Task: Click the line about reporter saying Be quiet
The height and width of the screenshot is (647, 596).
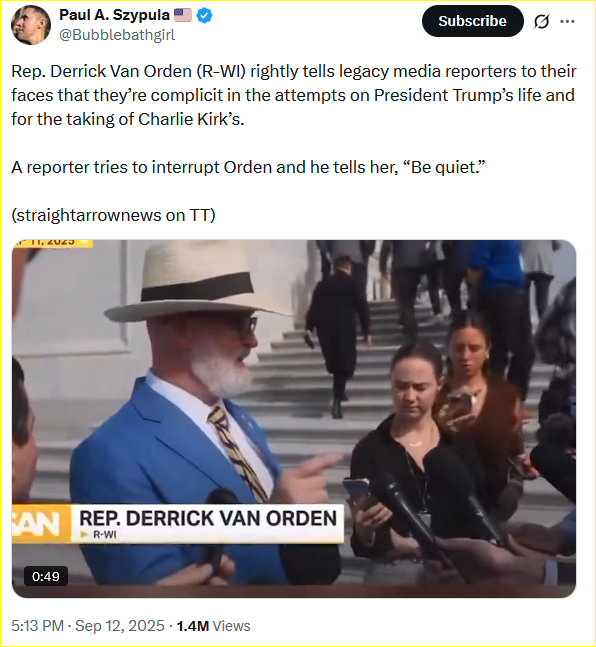Action: click(248, 168)
